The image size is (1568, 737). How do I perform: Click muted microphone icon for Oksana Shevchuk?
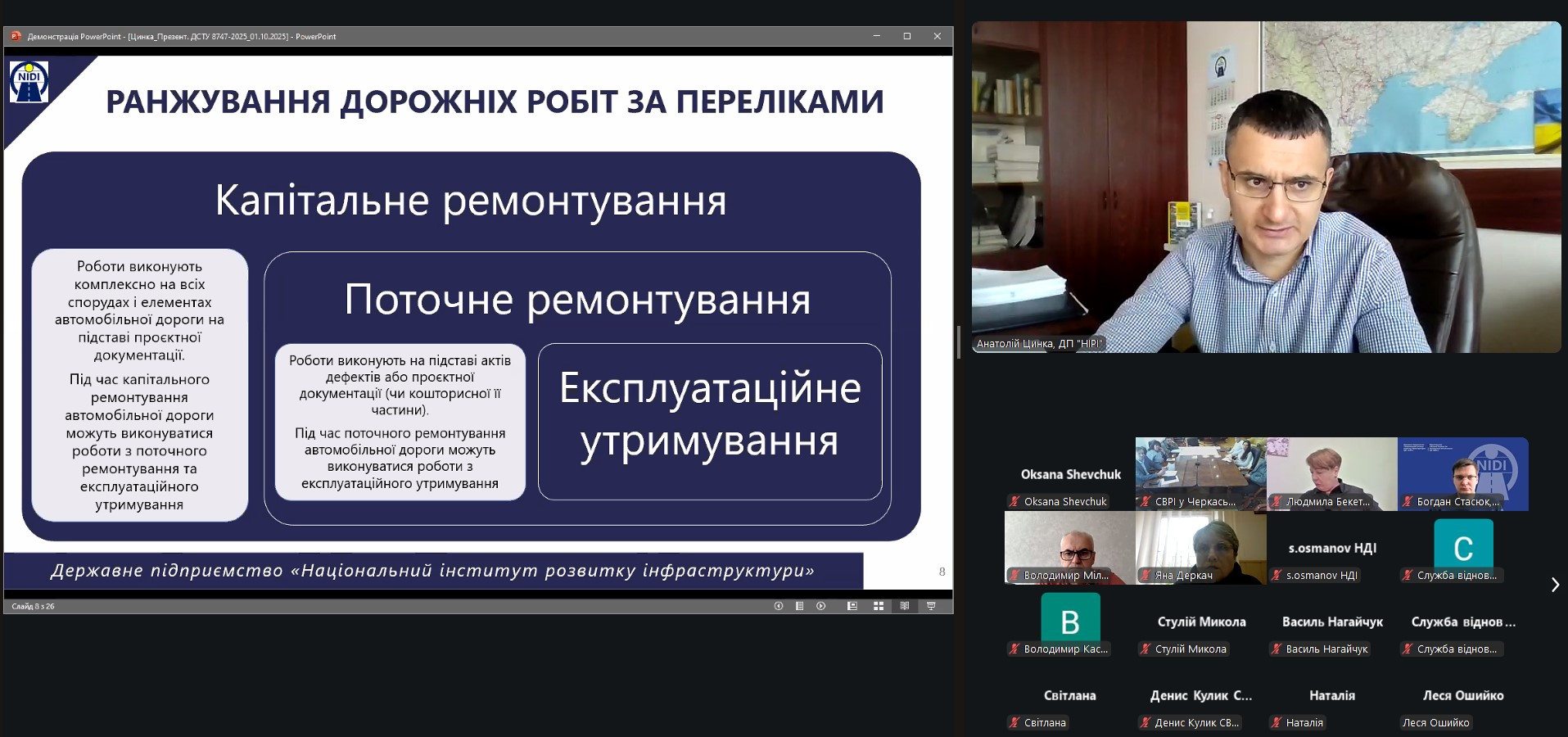click(1014, 502)
